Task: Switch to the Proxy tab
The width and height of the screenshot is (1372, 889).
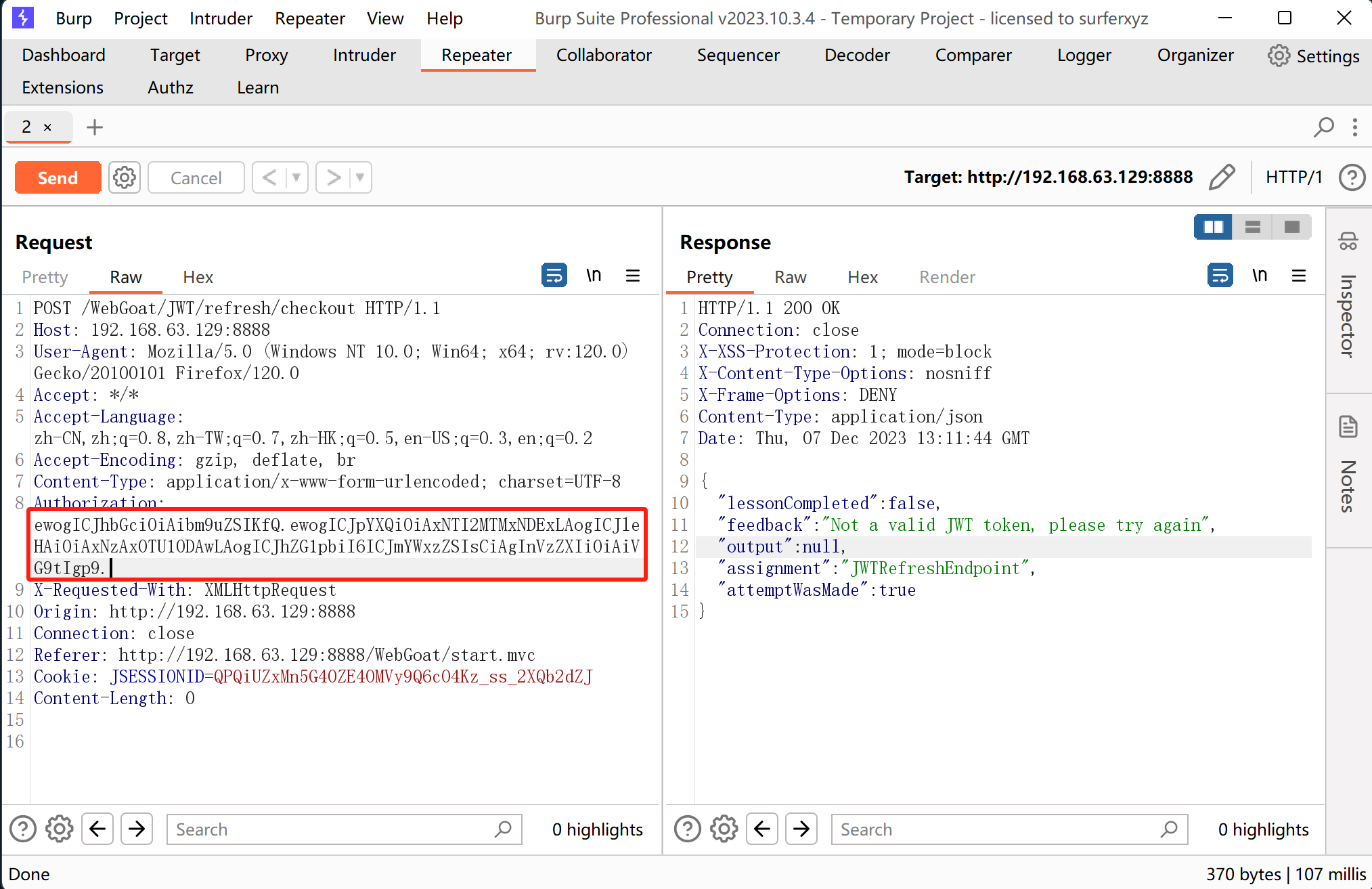Action: (x=266, y=55)
